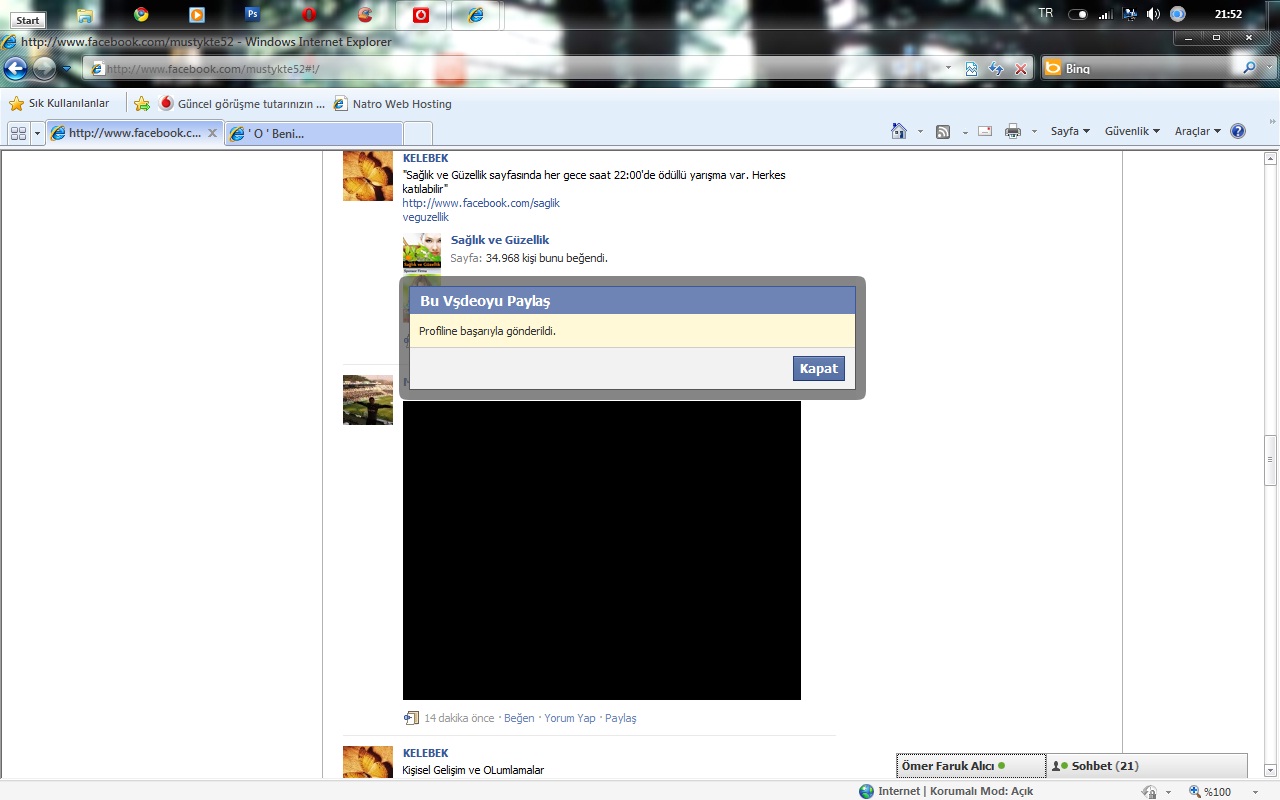
Task: Close the facebook.com browser tab
Action: point(212,133)
